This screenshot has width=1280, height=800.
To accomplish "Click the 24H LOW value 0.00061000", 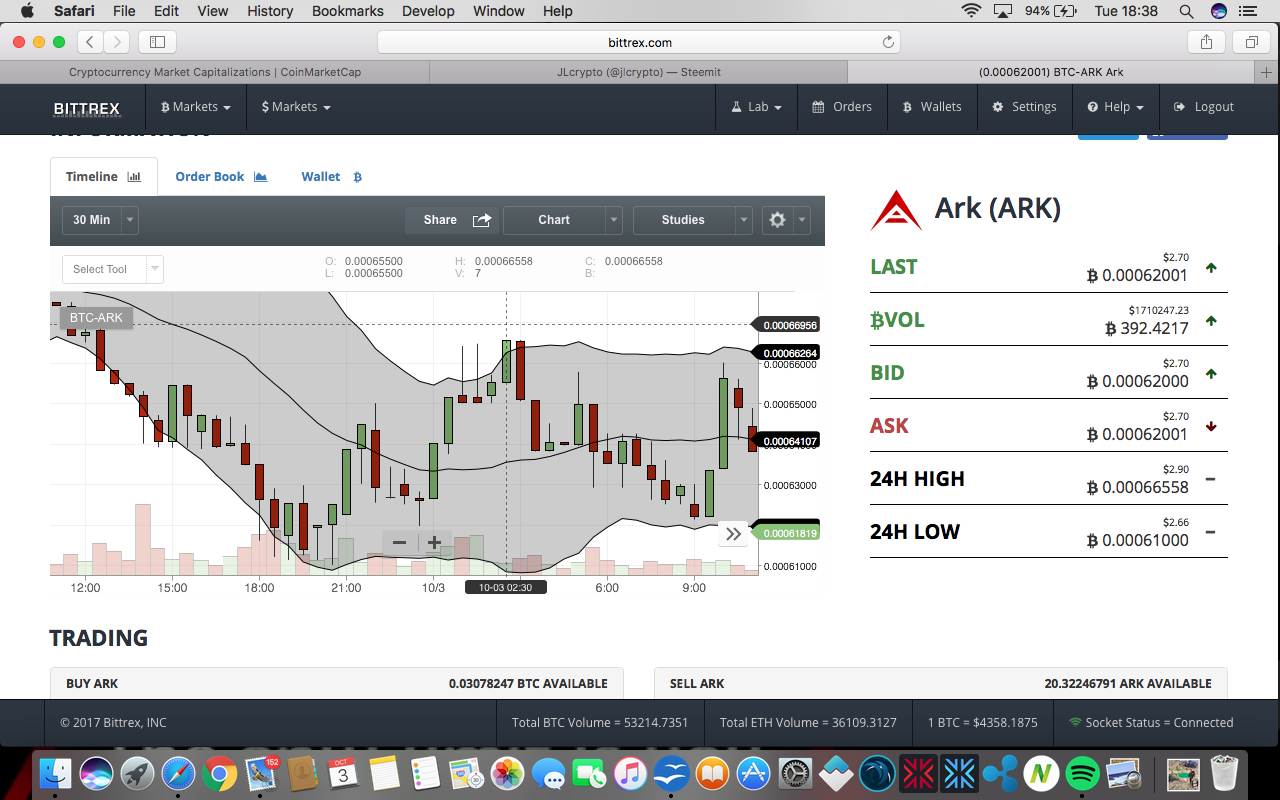I will (1138, 540).
